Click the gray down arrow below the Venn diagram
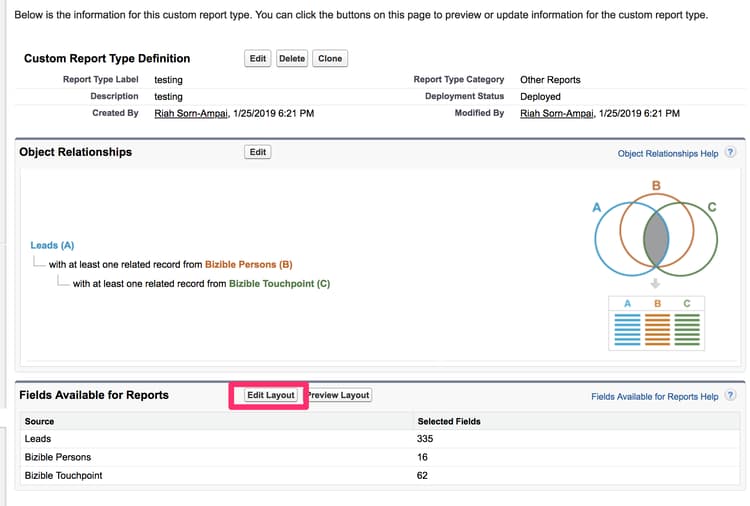The height and width of the screenshot is (506, 750). (655, 284)
